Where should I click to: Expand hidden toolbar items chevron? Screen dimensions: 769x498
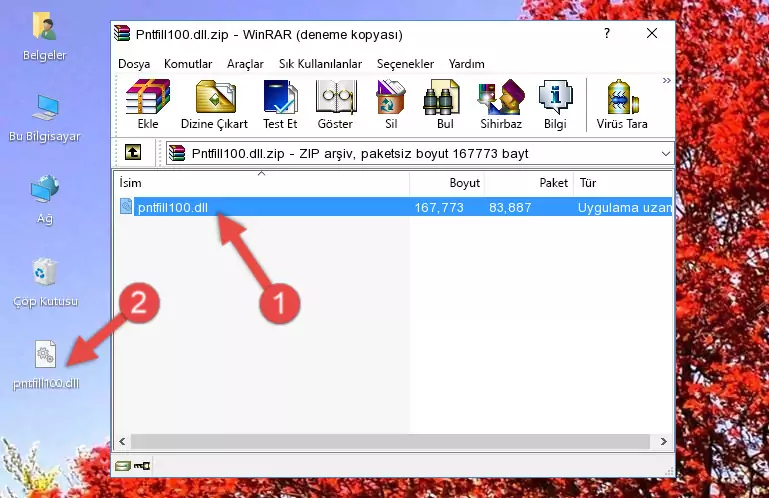[666, 80]
